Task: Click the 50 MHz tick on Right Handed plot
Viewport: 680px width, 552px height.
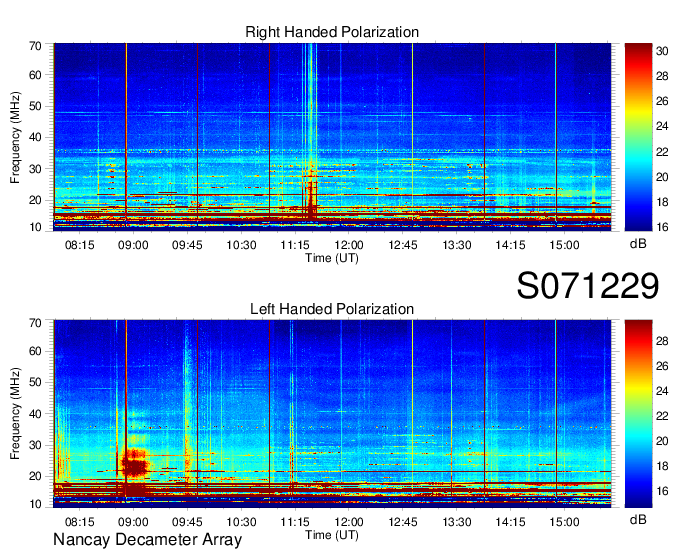Action: pyautogui.click(x=35, y=106)
